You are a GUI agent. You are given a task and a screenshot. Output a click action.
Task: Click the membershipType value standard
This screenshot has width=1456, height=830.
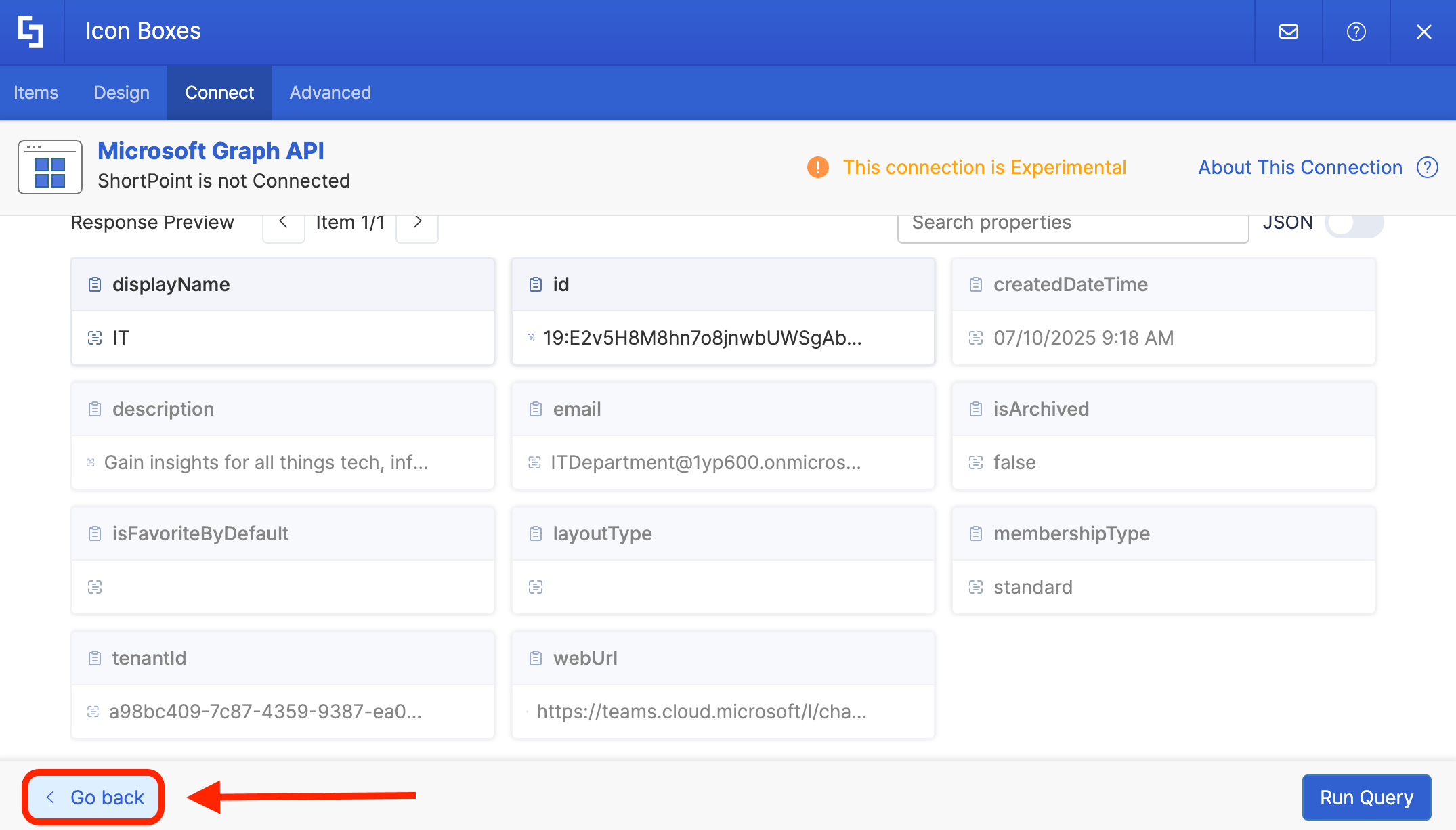(1033, 587)
